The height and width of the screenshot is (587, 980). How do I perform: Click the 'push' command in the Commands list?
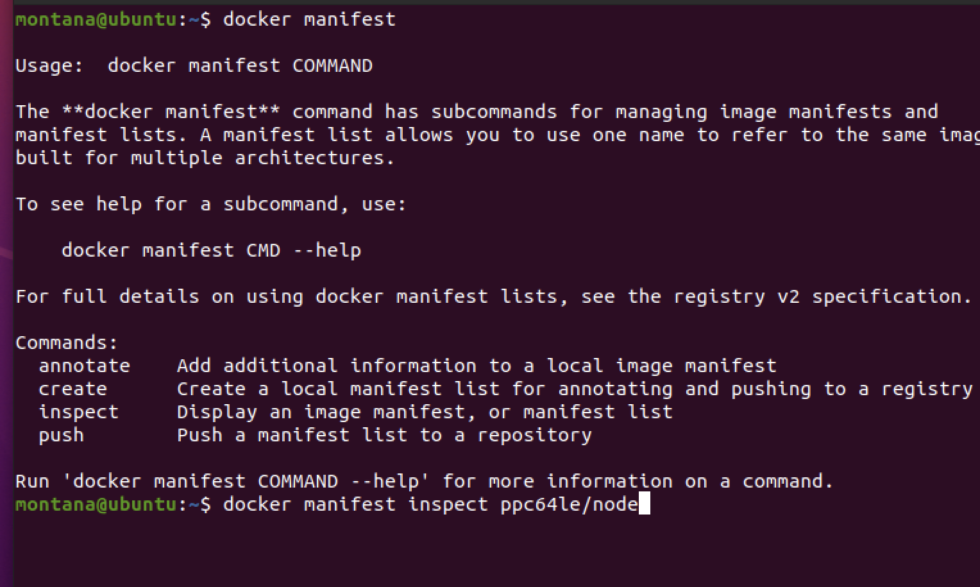tap(61, 436)
